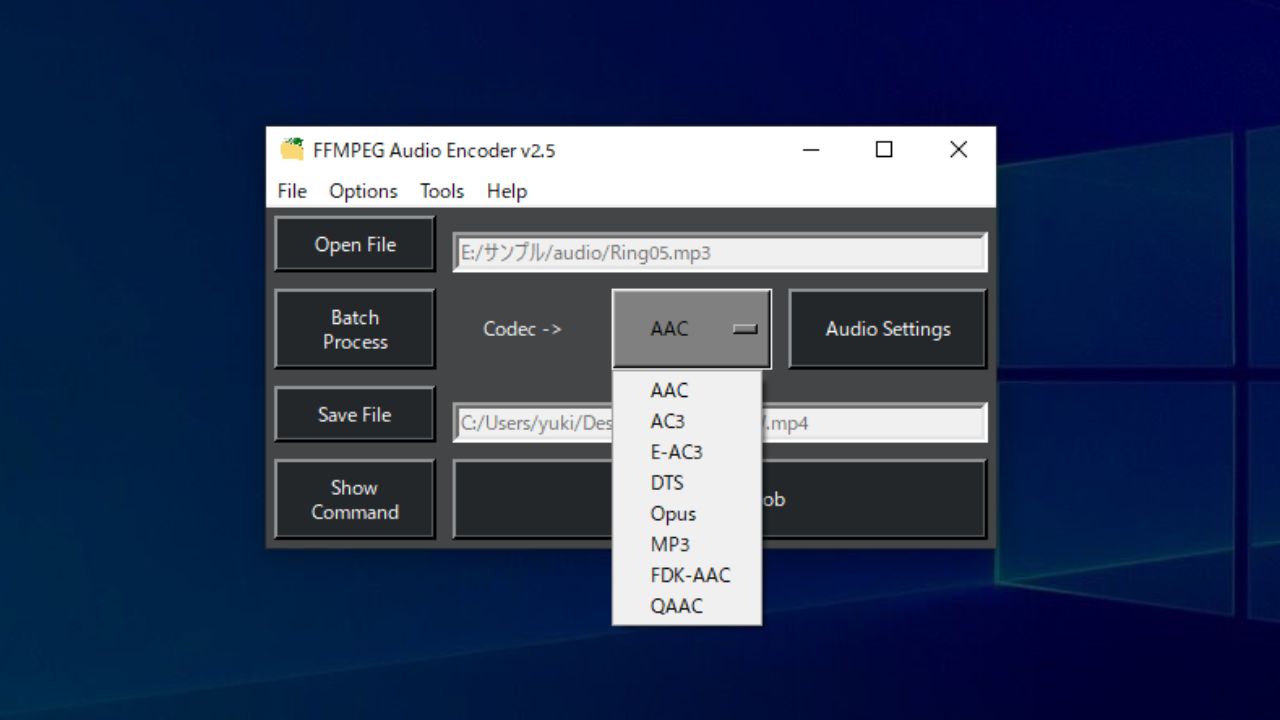The height and width of the screenshot is (720, 1280).
Task: Open the Tools menu
Action: point(442,191)
